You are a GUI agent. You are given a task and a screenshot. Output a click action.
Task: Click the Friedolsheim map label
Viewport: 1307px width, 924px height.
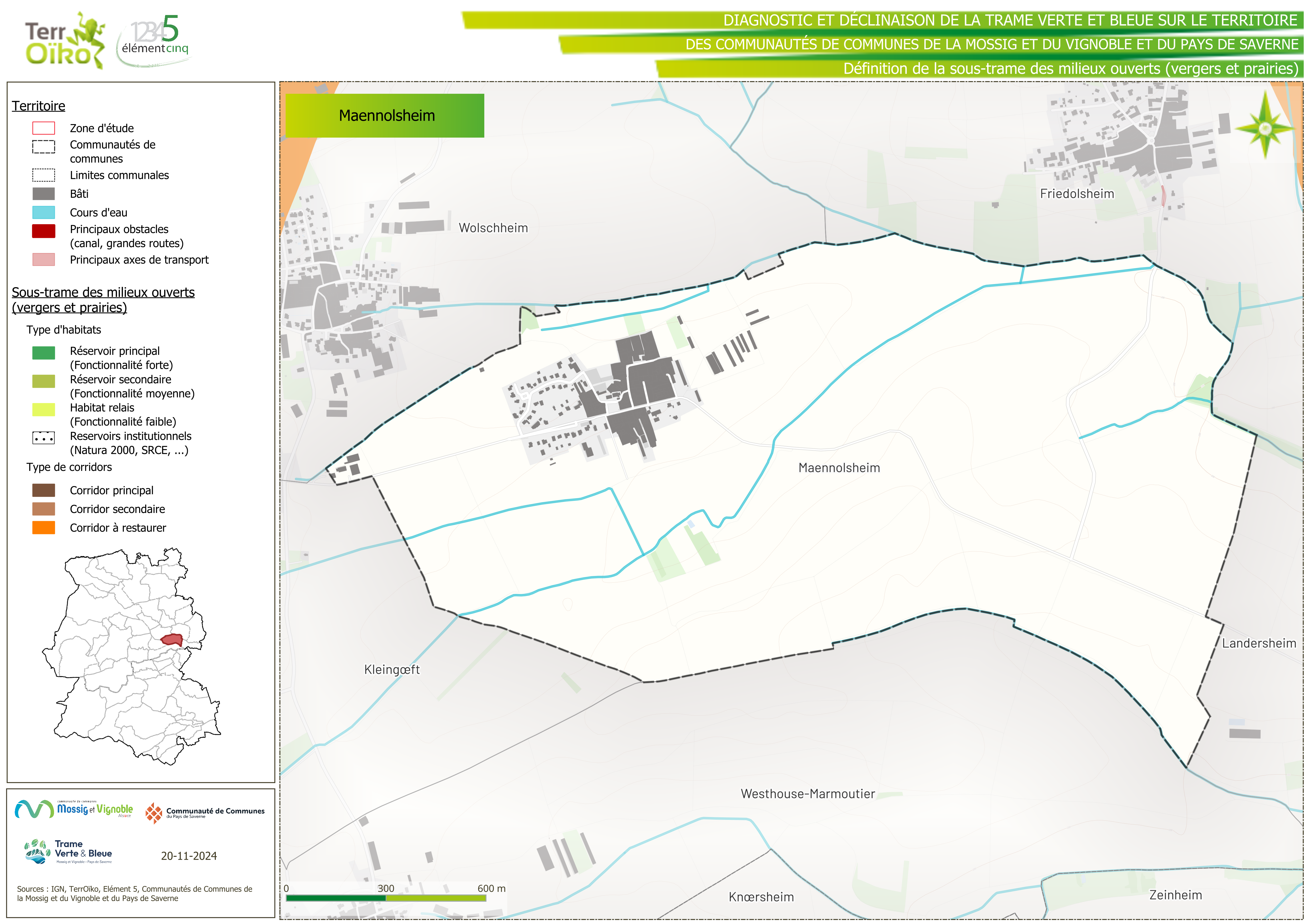1076,194
